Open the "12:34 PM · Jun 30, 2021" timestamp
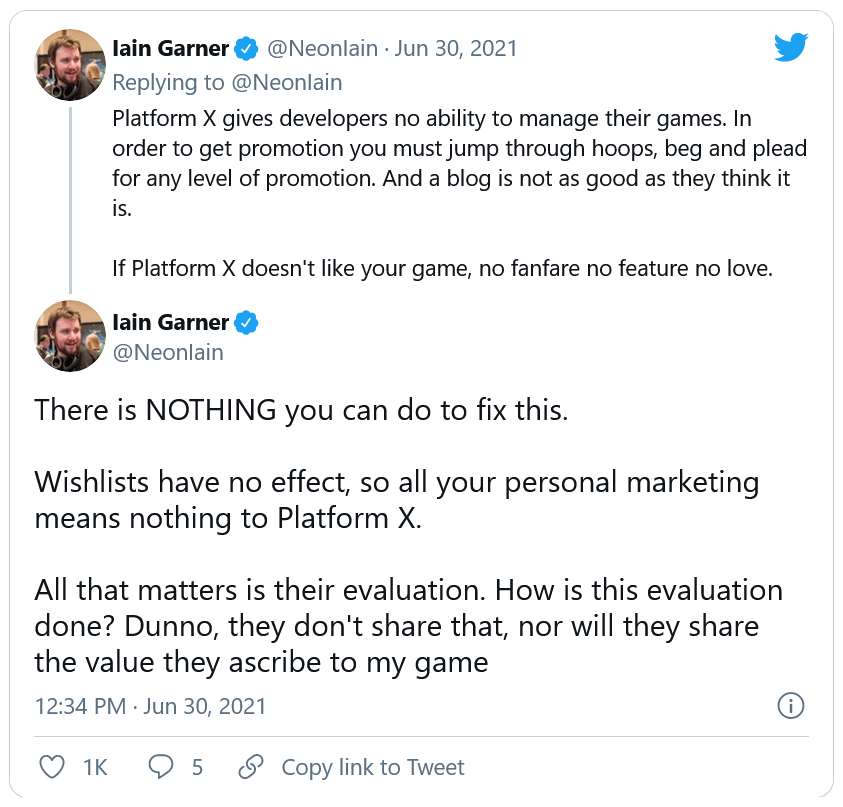Screen dimensions: 843x807 point(151,706)
